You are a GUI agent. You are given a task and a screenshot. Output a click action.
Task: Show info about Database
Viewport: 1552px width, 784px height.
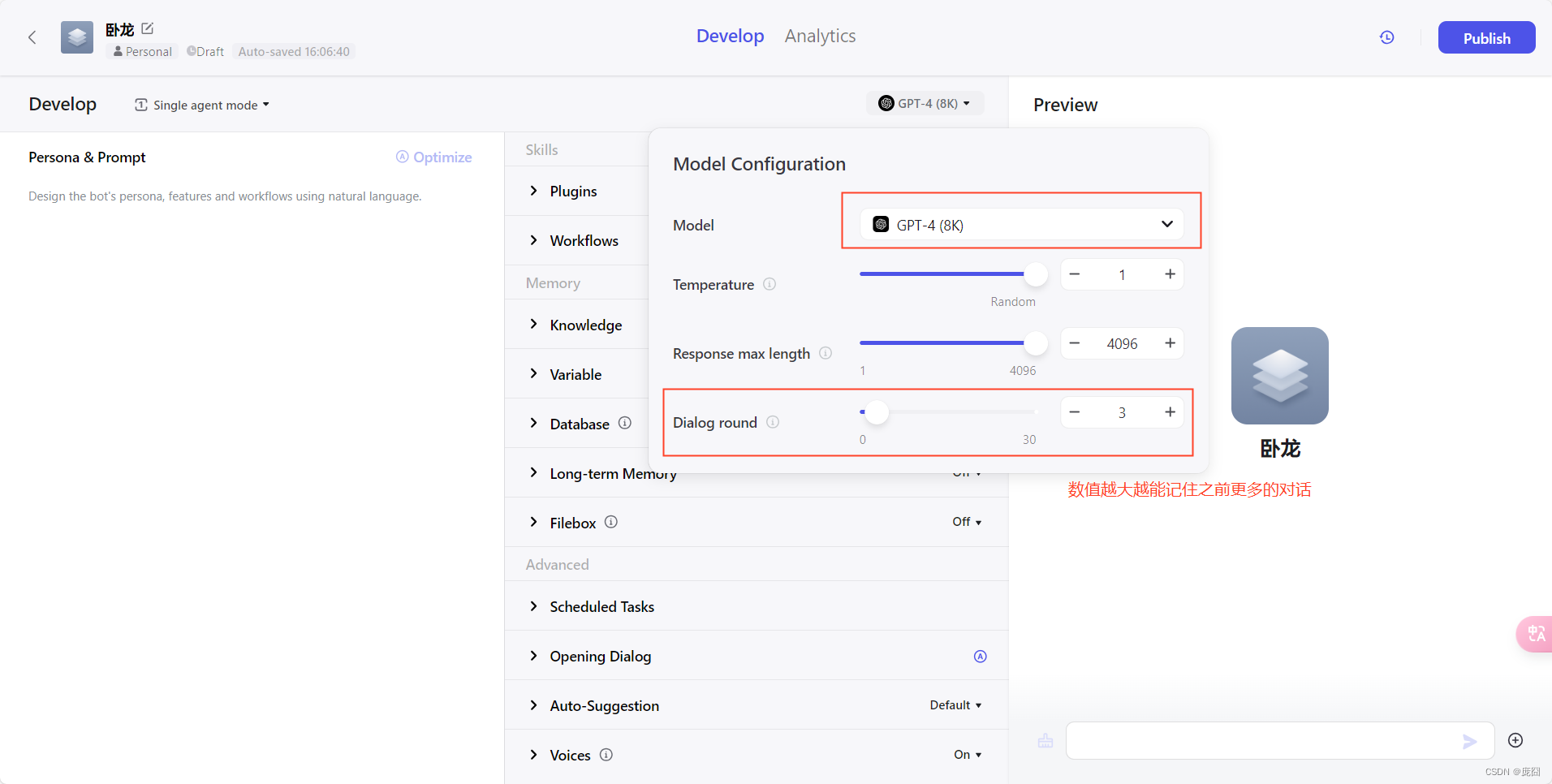[x=625, y=423]
